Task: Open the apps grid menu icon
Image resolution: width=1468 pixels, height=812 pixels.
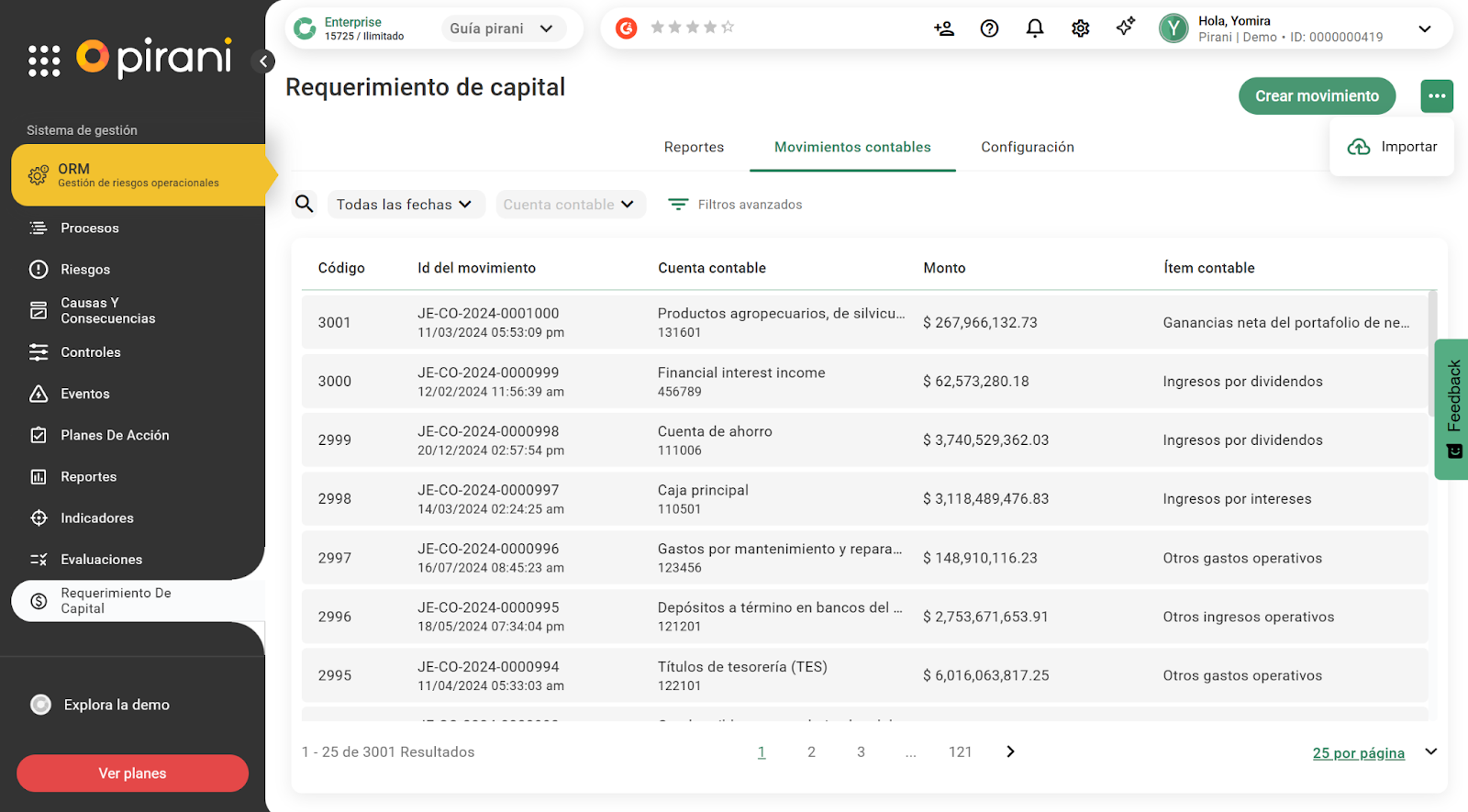Action: [x=44, y=61]
